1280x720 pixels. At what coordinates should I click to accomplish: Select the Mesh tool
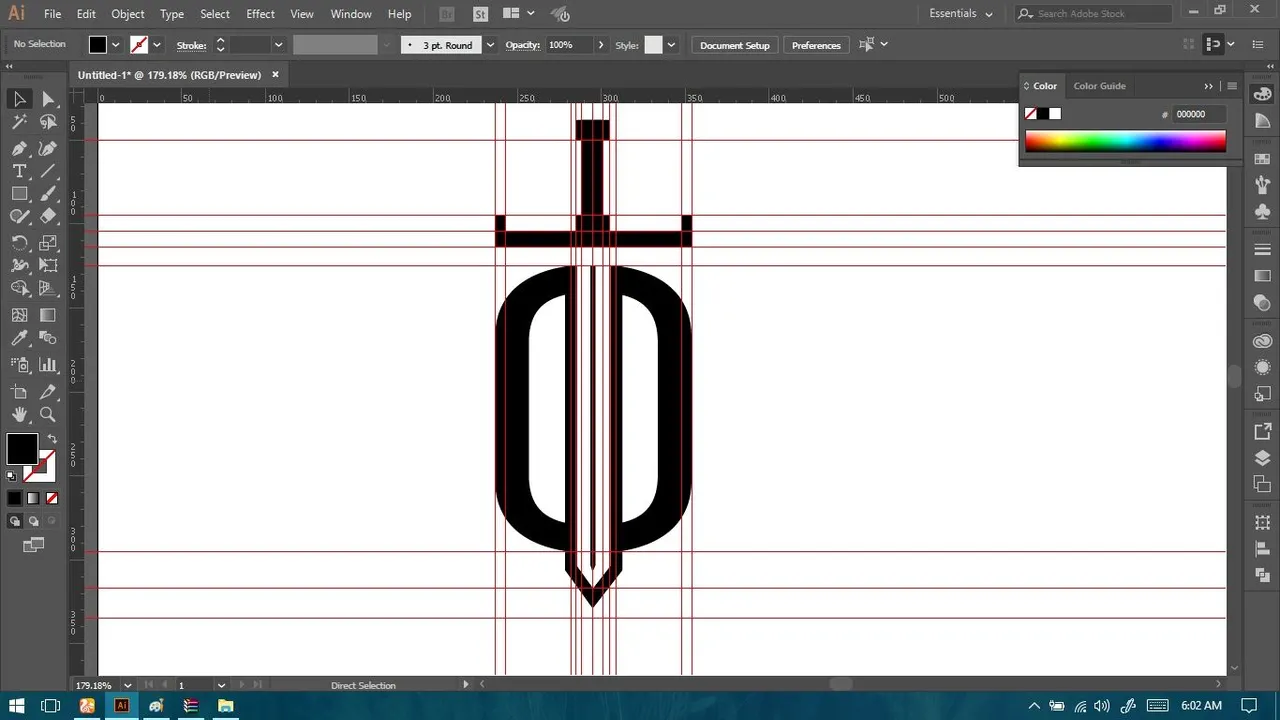[x=19, y=315]
